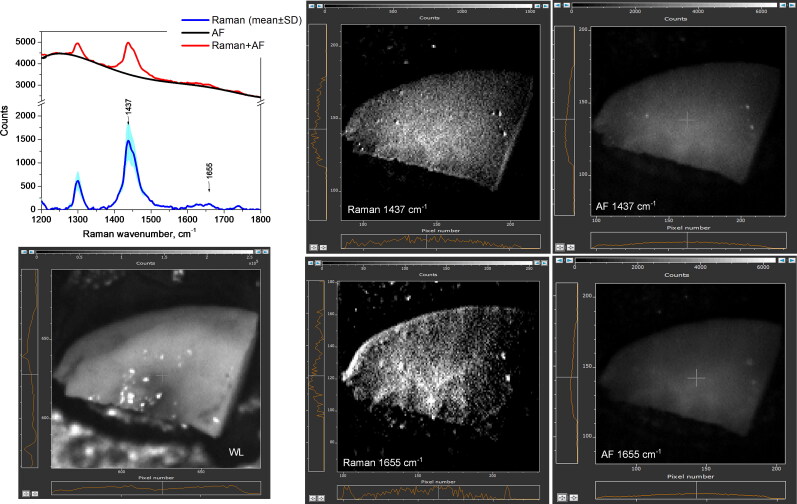Click the decrease-upper-limit arrow in AF 1437 panel

click(784, 5)
